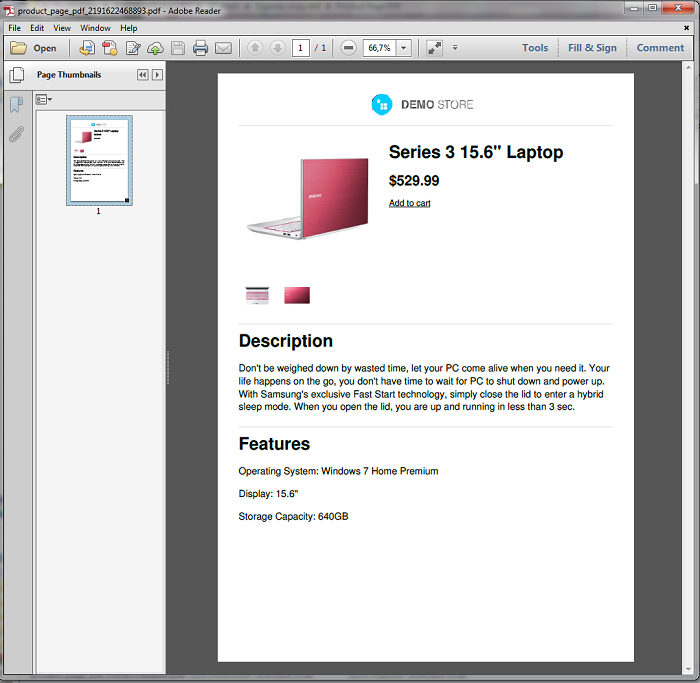
Task: Maximize the Adobe Reader window
Action: 653,8
